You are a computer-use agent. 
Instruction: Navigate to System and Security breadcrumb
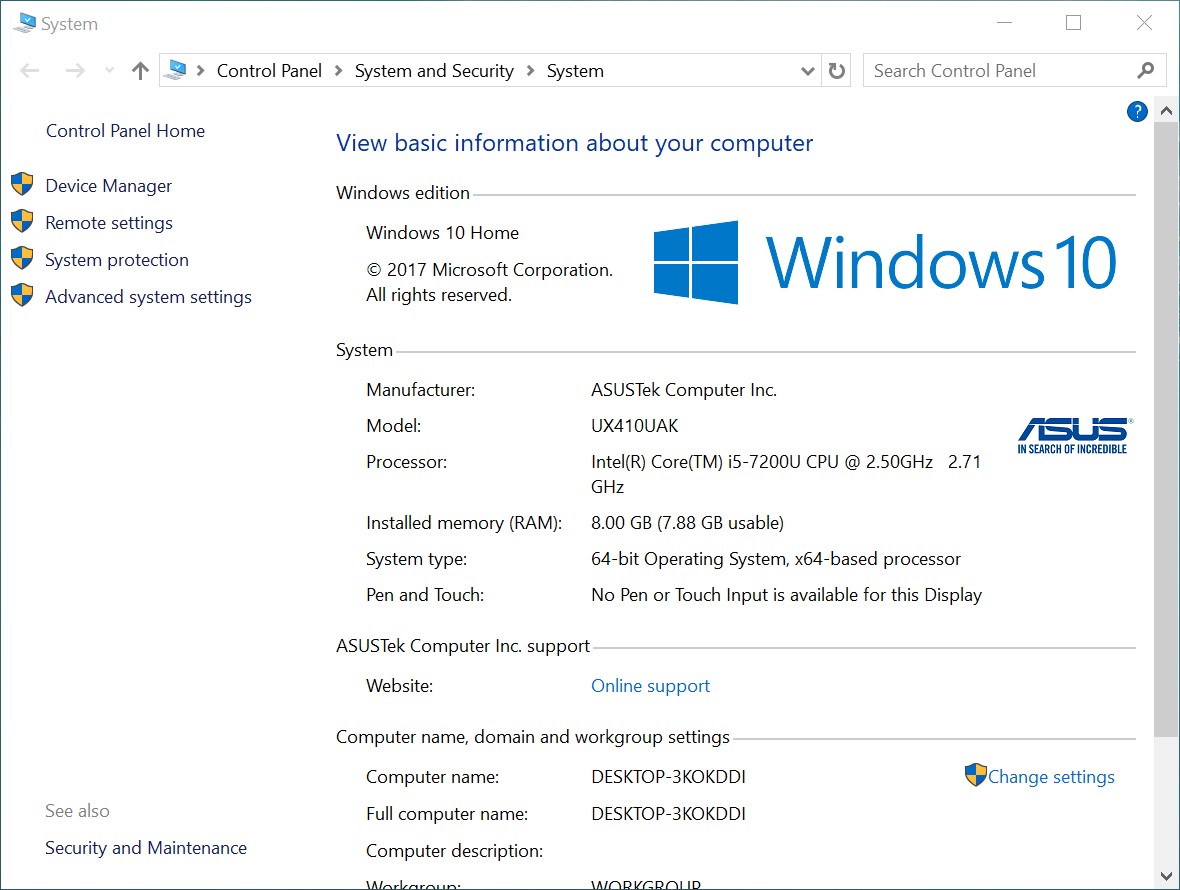tap(434, 70)
